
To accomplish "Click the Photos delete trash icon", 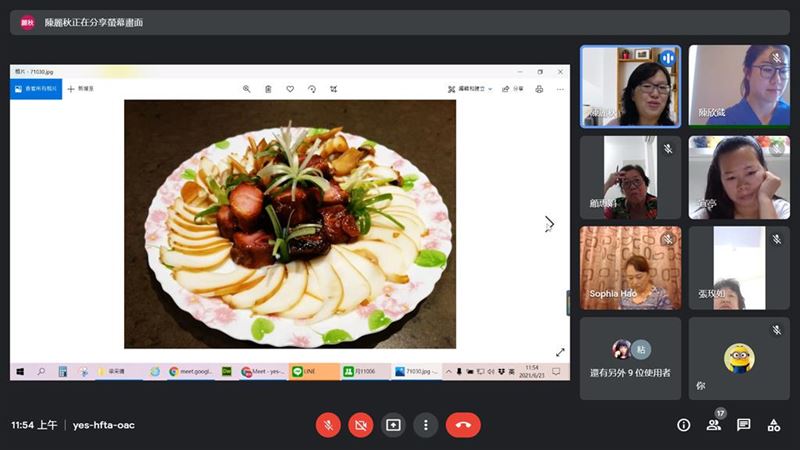I will 268,89.
